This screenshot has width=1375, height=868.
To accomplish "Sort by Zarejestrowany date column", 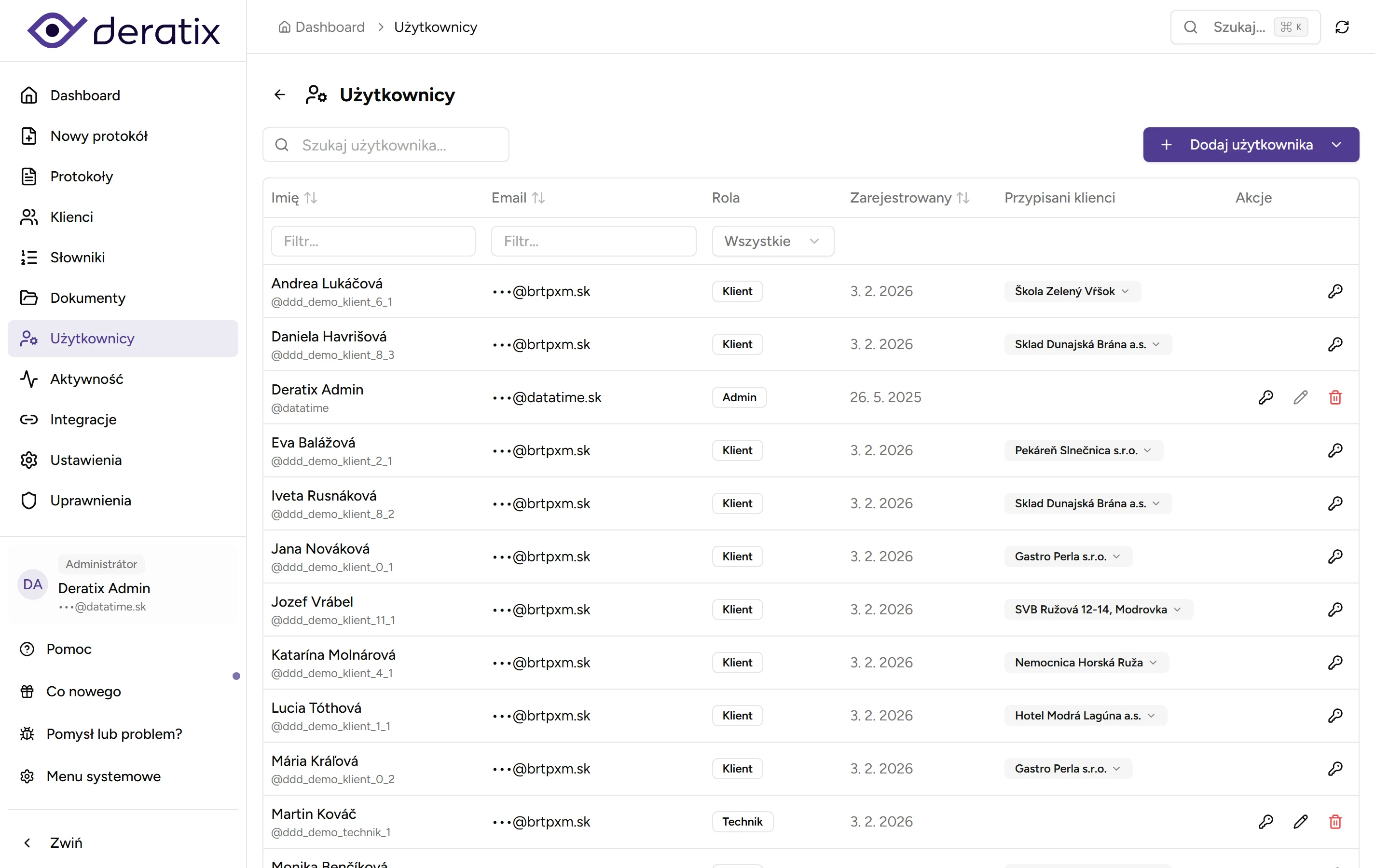I will click(909, 197).
